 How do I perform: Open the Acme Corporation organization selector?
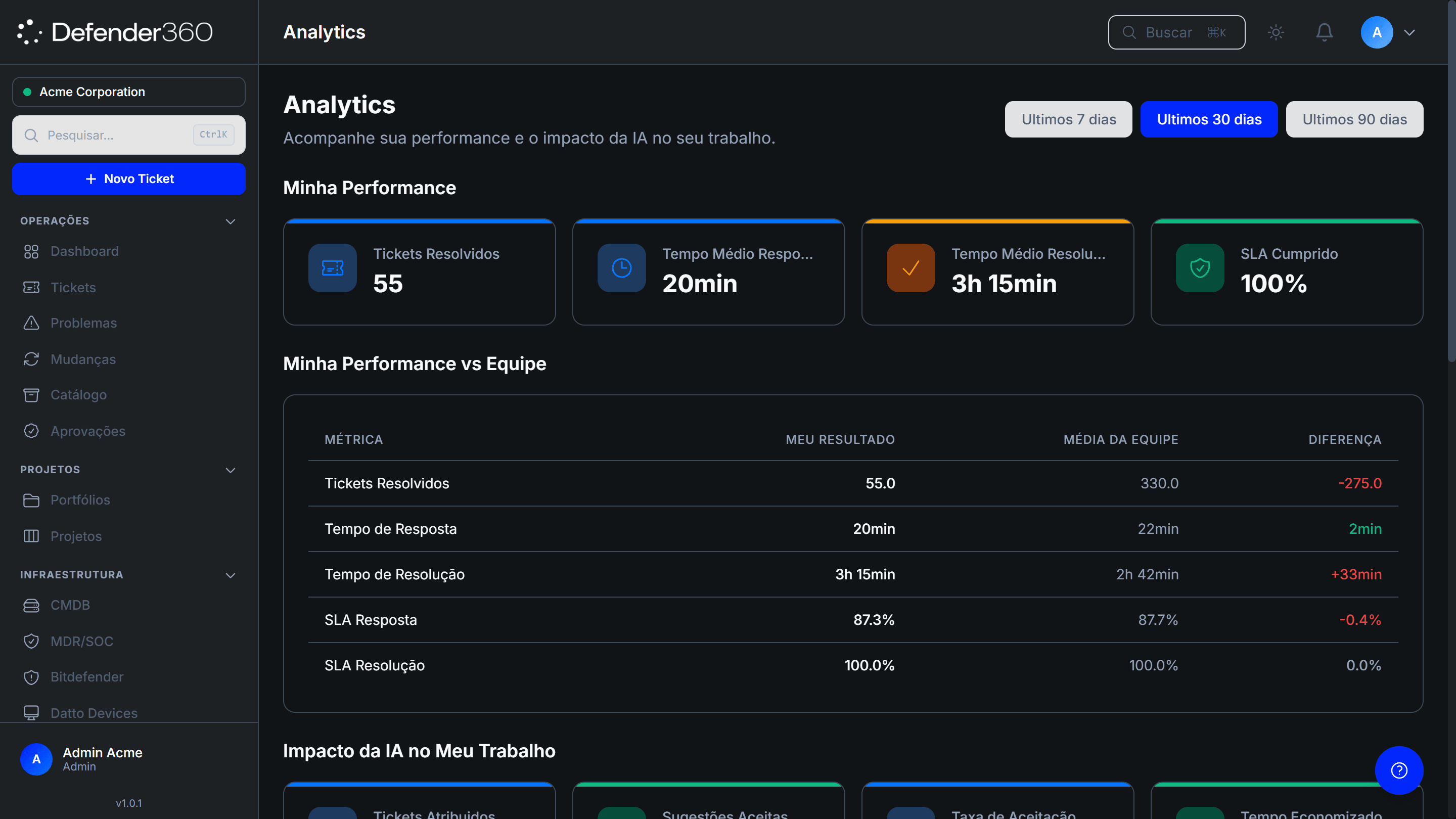coord(129,92)
